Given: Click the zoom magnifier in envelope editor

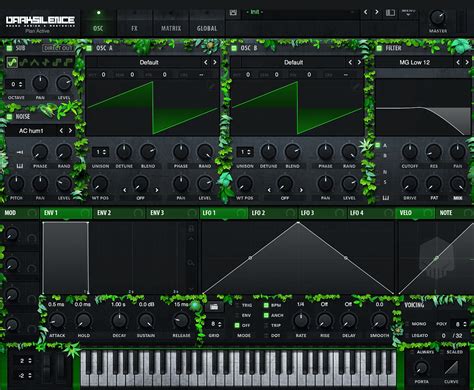Looking at the screenshot, I should pyautogui.click(x=191, y=263).
